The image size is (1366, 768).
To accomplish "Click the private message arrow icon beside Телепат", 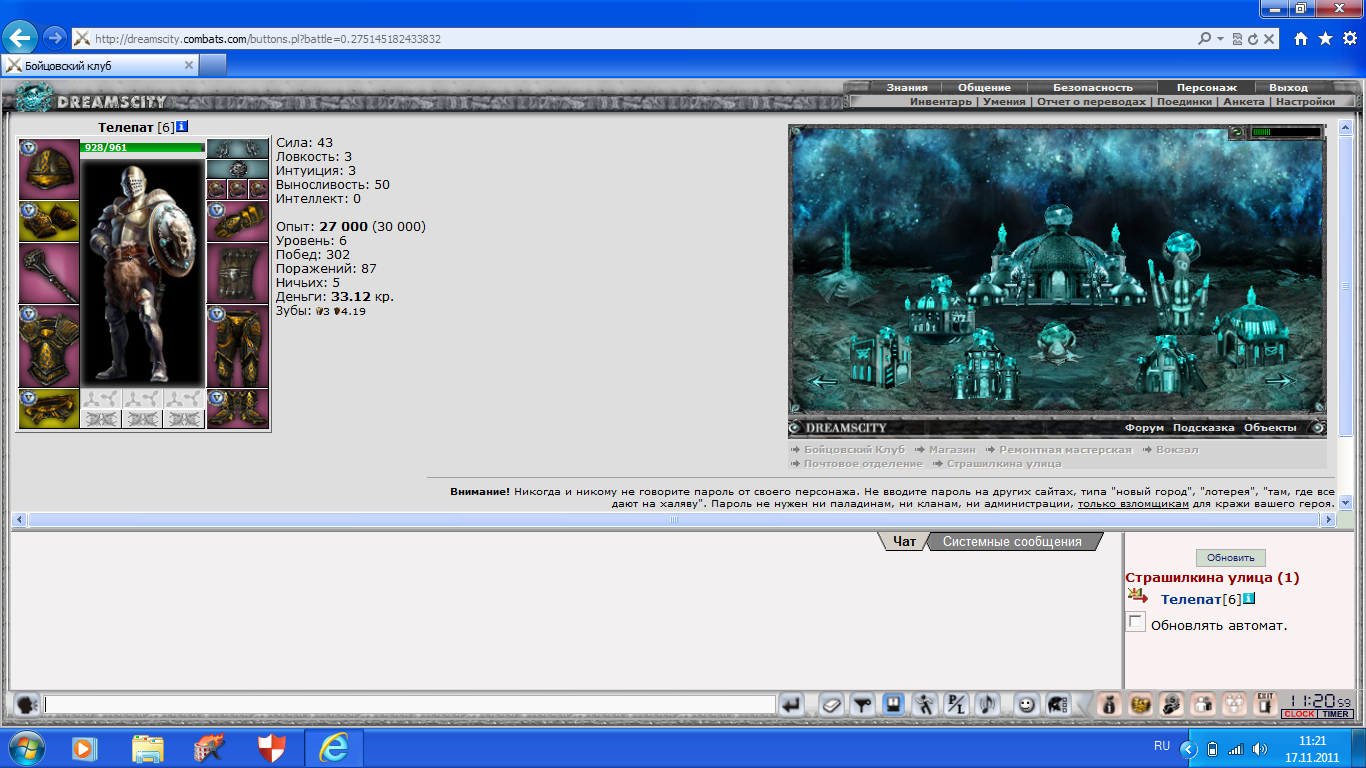I will pyautogui.click(x=1137, y=596).
